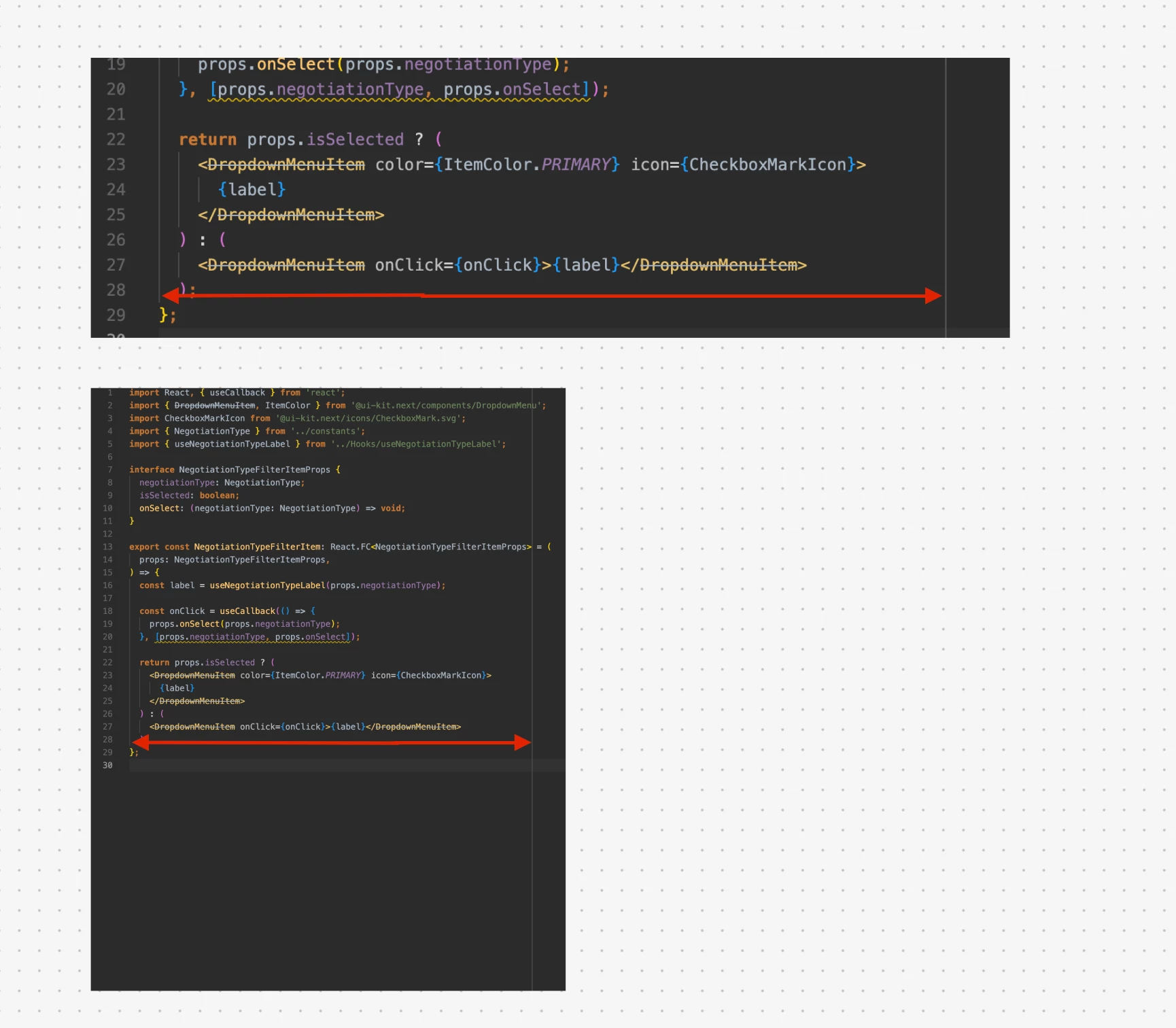The height and width of the screenshot is (1028, 1176).
Task: Click 'react' string in the first import line
Action: (x=324, y=393)
